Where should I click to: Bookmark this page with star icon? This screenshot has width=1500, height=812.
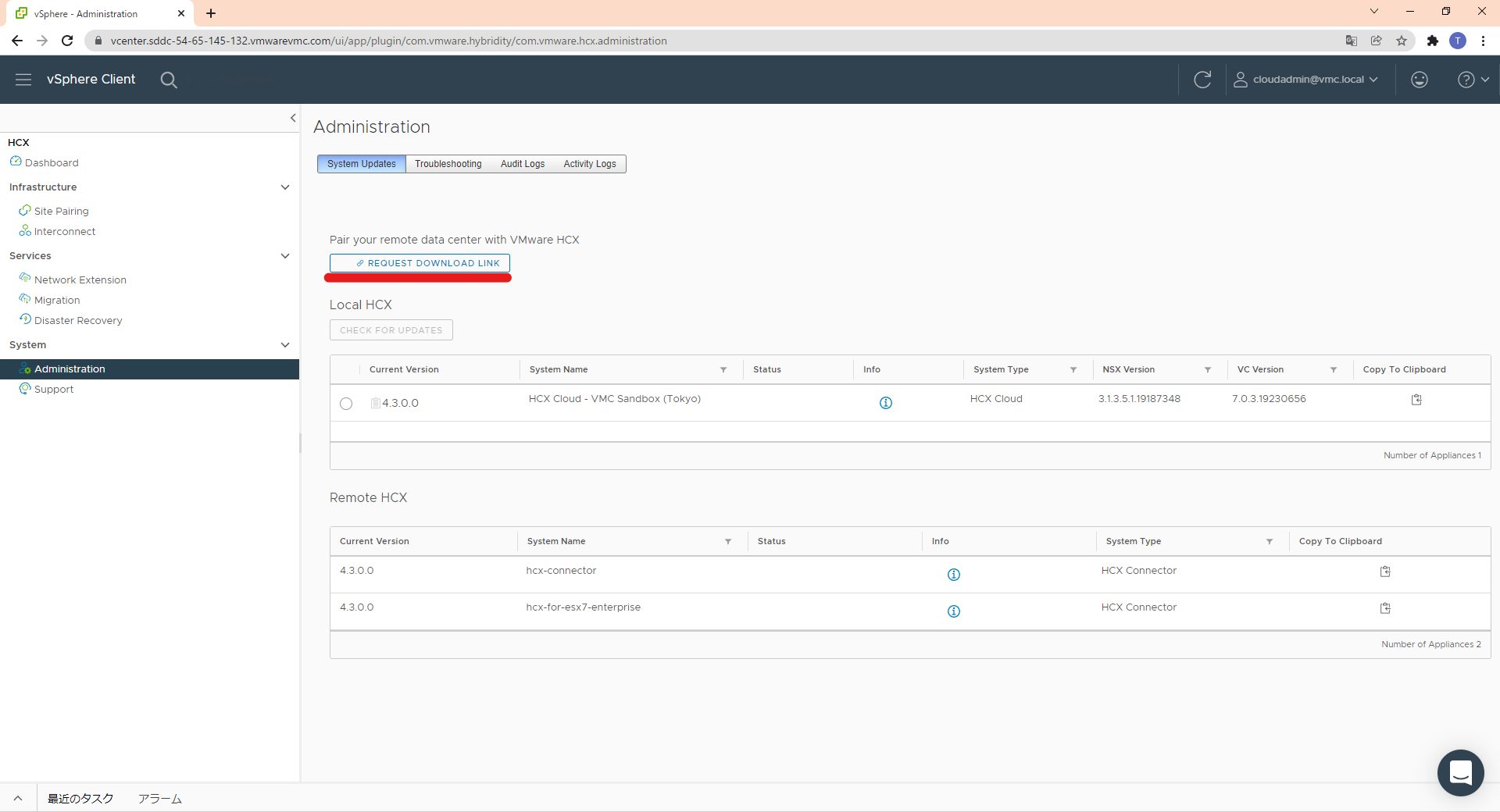tap(1402, 41)
